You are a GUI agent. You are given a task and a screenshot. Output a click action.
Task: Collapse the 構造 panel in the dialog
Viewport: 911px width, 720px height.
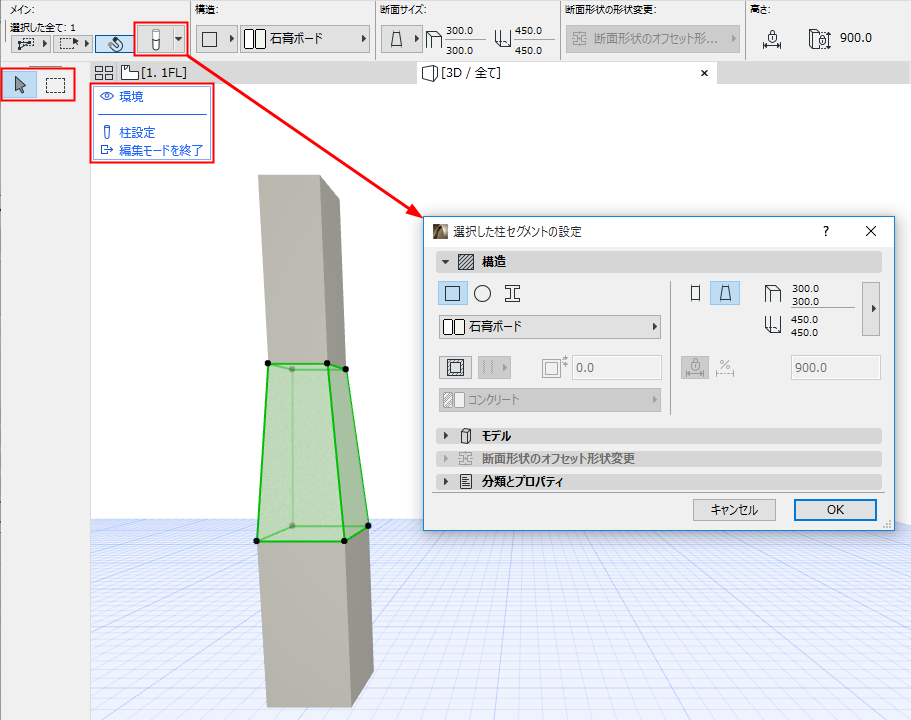point(446,262)
